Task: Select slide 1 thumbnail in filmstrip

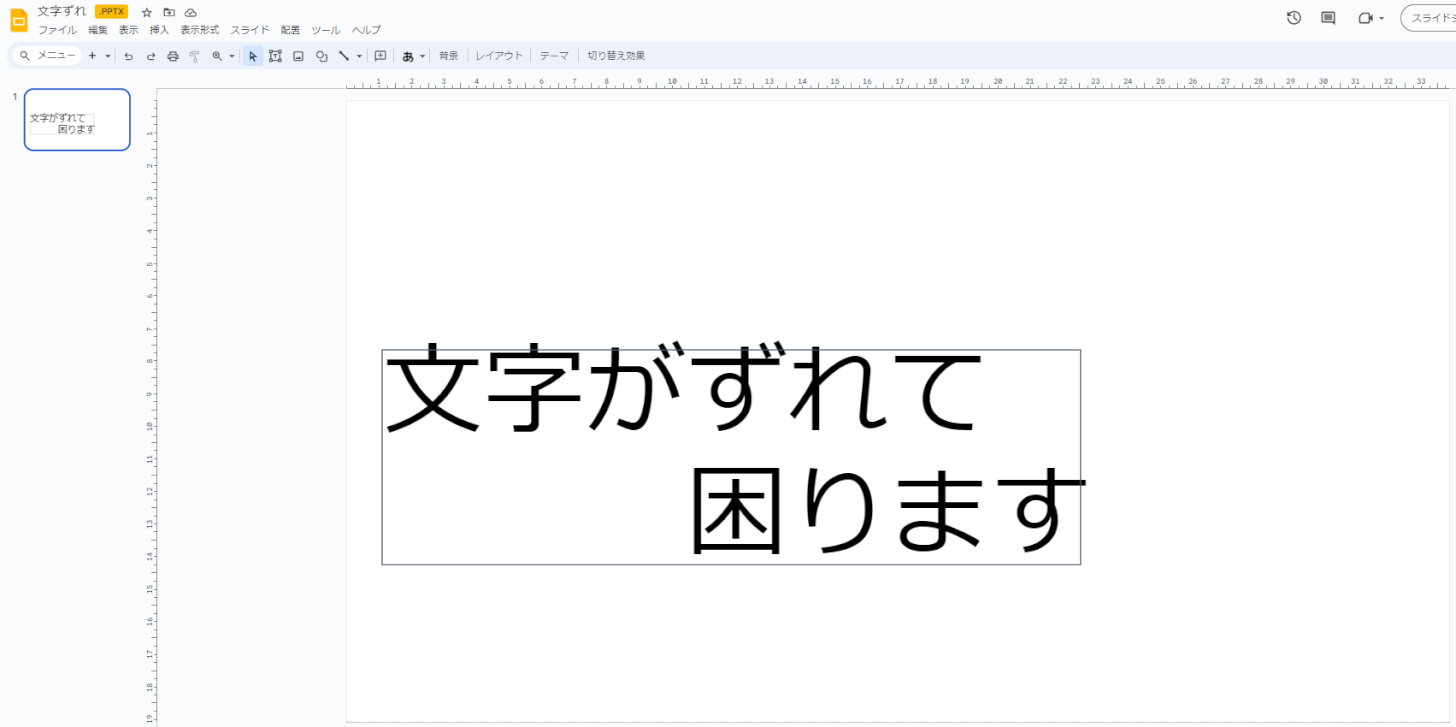Action: tap(77, 120)
